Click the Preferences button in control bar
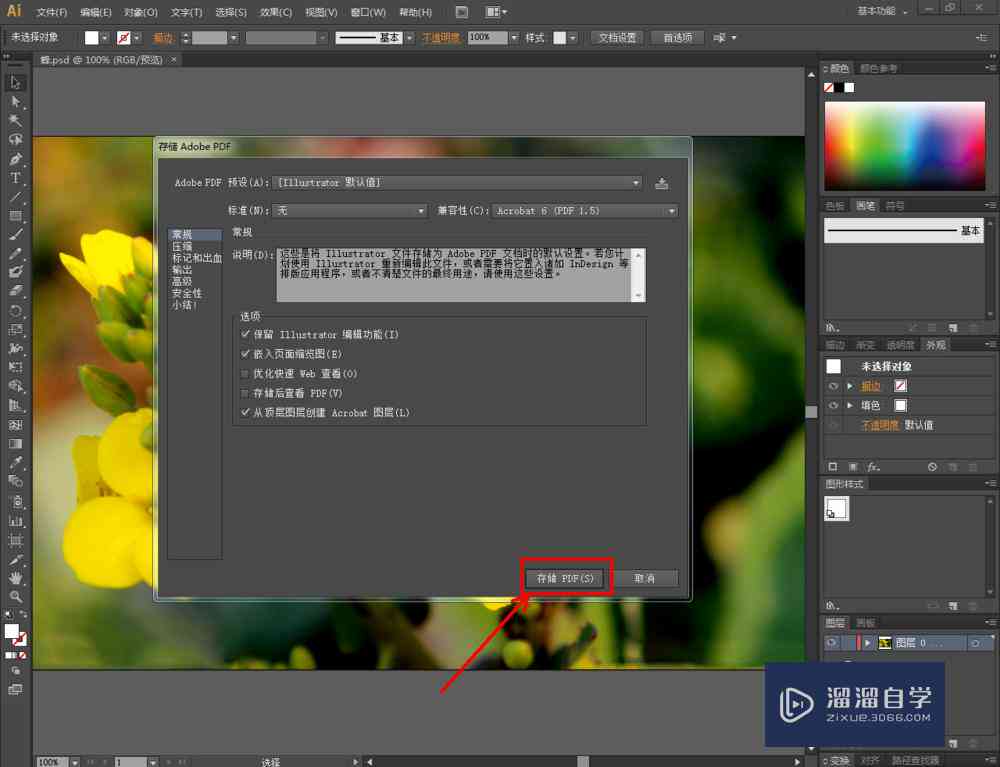The height and width of the screenshot is (767, 1000). point(677,38)
